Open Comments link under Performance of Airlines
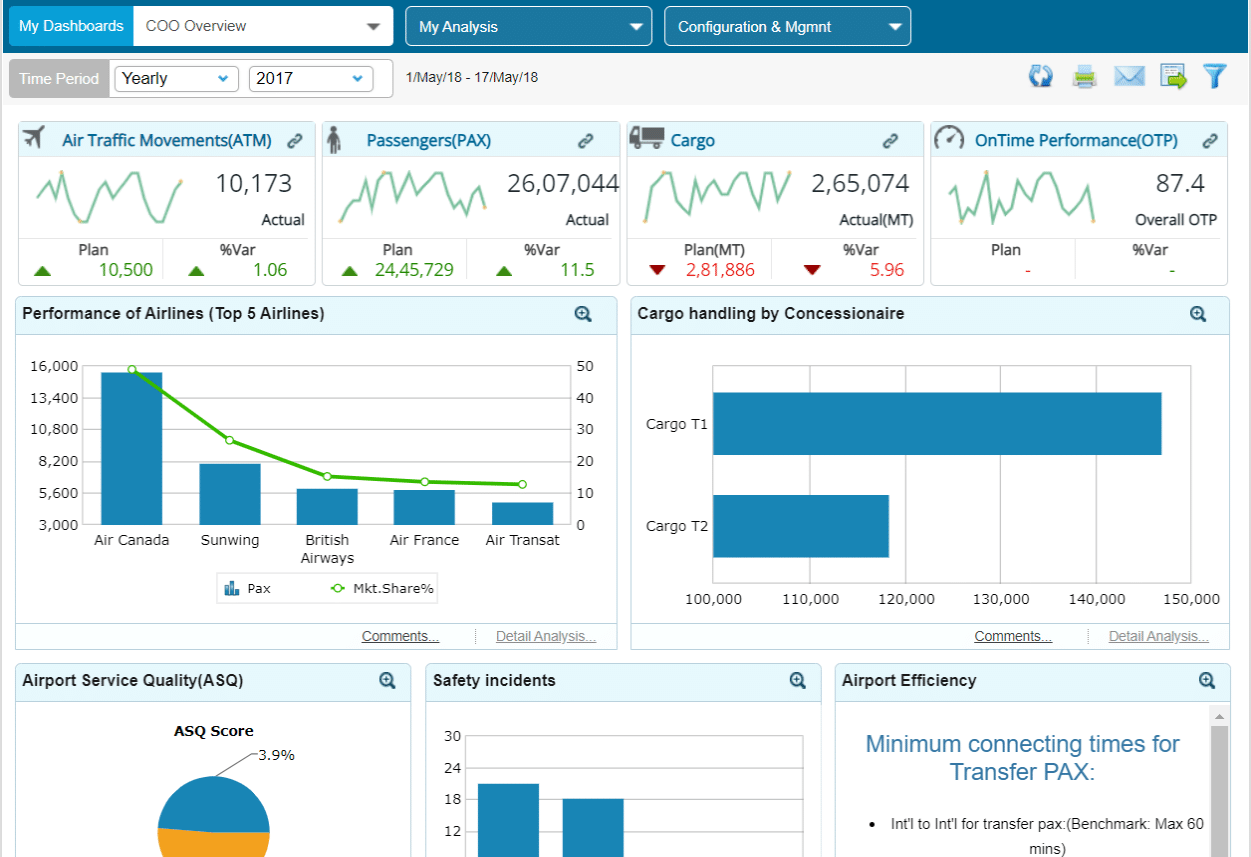The width and height of the screenshot is (1251, 857). tap(400, 637)
